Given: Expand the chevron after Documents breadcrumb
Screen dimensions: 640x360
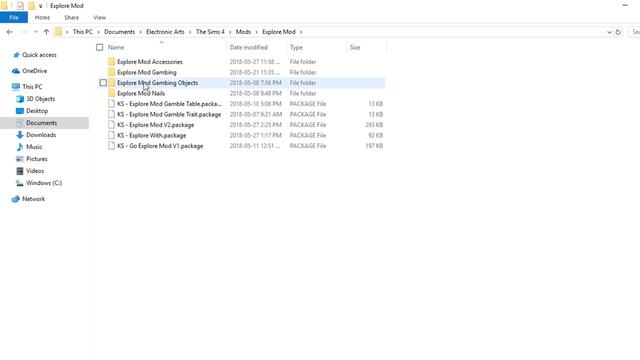Looking at the screenshot, I should pos(140,32).
